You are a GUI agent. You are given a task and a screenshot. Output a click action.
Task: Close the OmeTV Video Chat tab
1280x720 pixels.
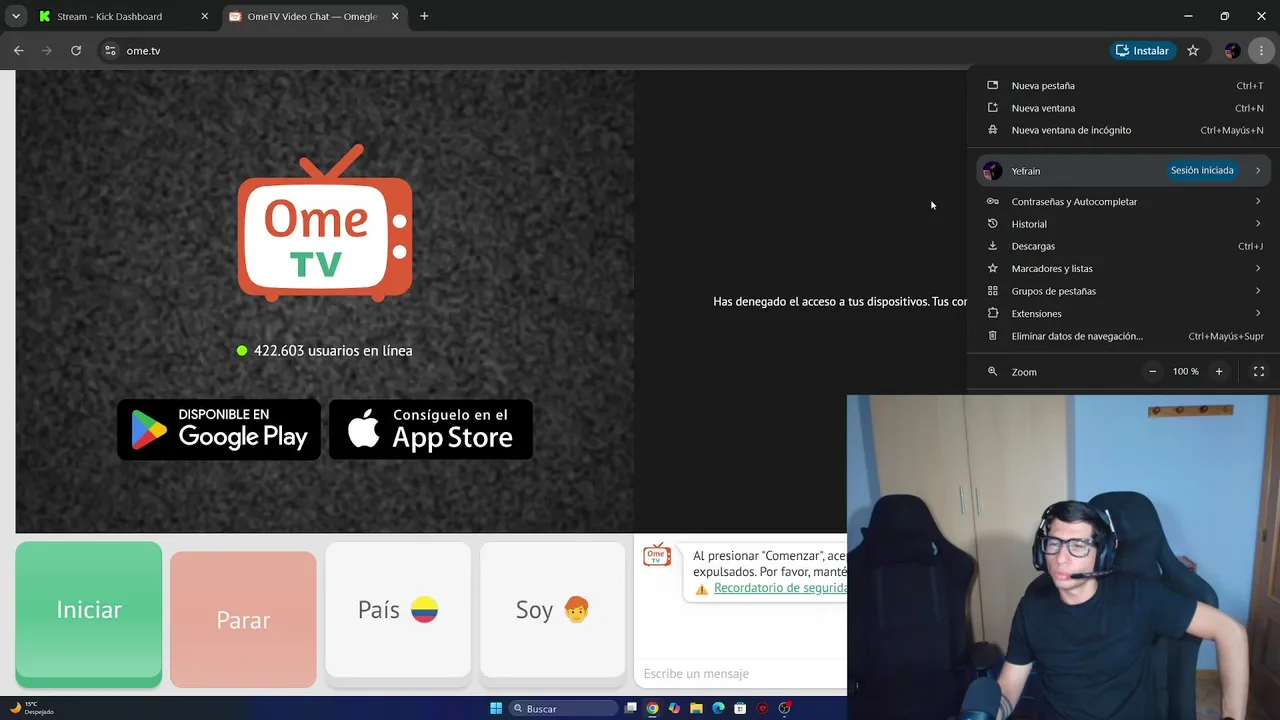point(395,16)
